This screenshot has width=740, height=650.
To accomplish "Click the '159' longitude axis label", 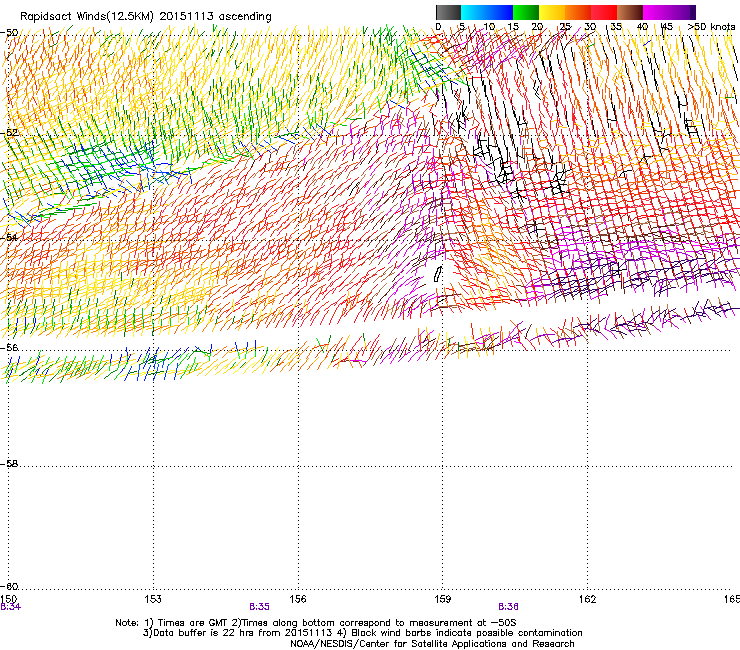I will (x=443, y=599).
